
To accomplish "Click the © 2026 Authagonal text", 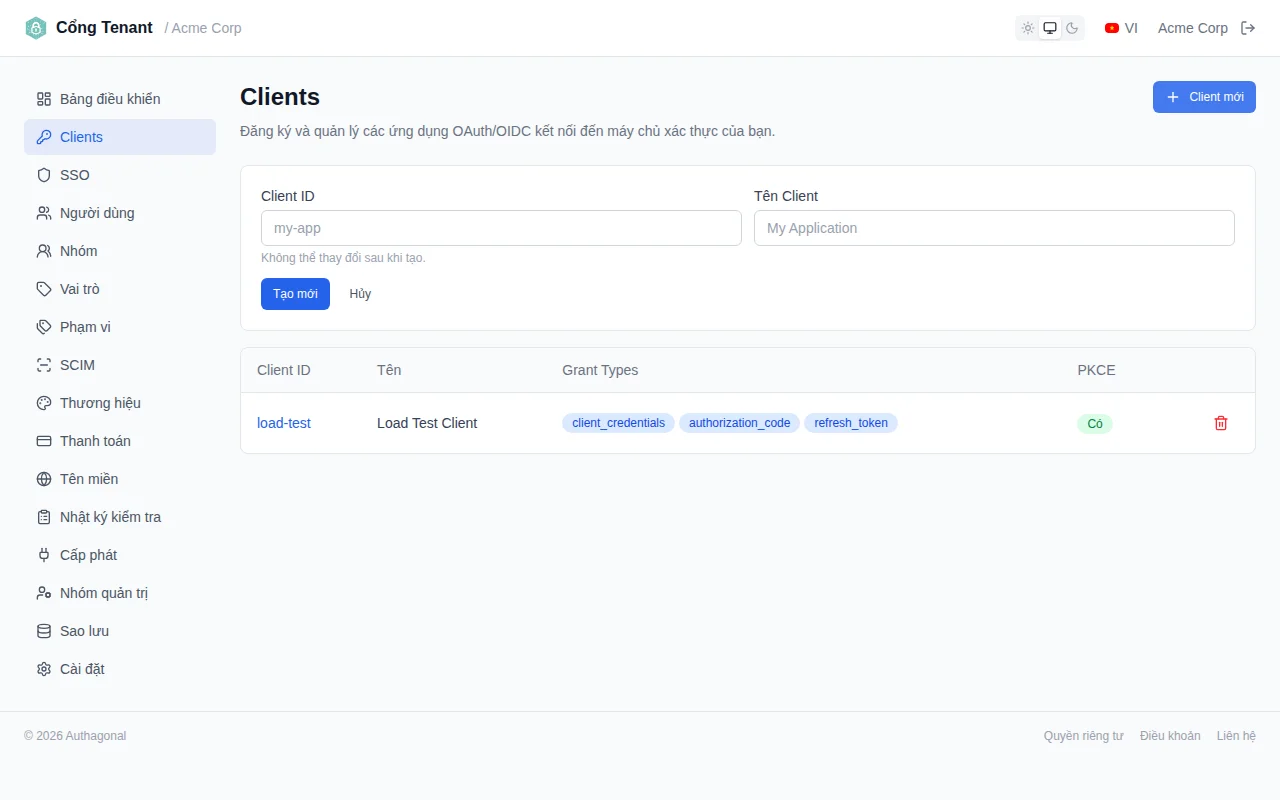I will click(75, 736).
